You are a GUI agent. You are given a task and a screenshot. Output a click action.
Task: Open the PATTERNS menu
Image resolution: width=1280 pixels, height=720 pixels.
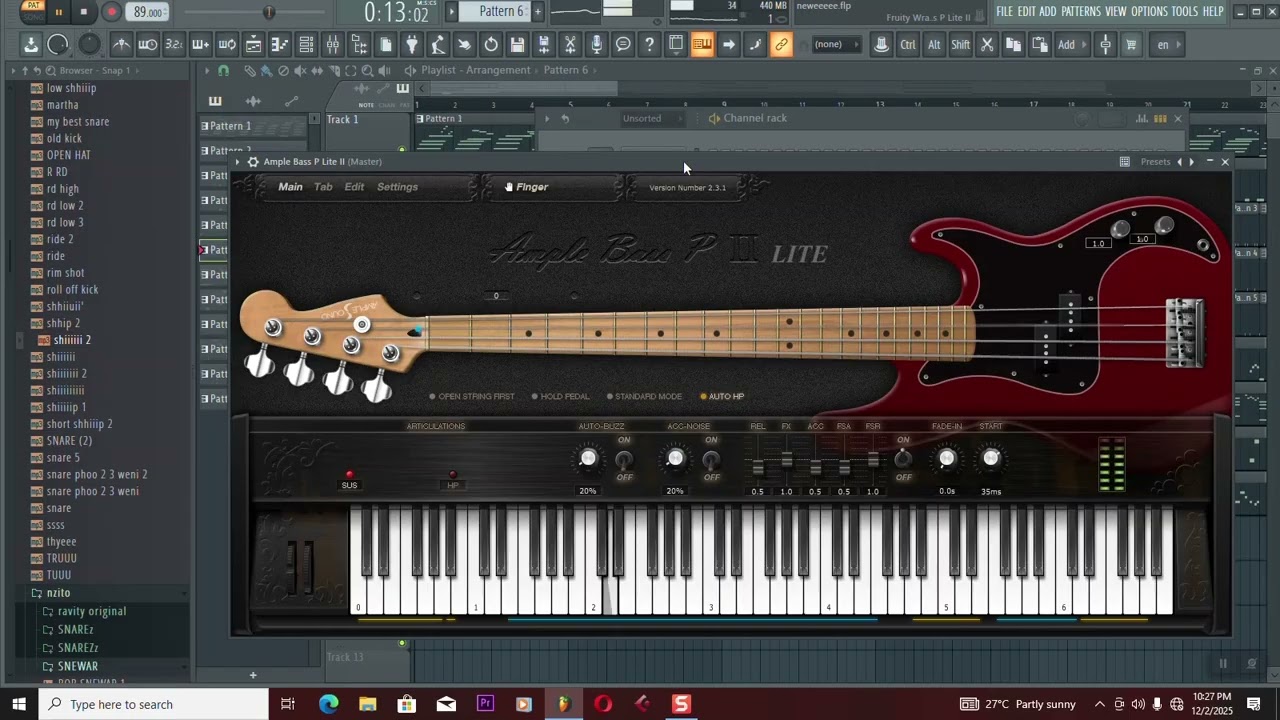pos(1081,11)
